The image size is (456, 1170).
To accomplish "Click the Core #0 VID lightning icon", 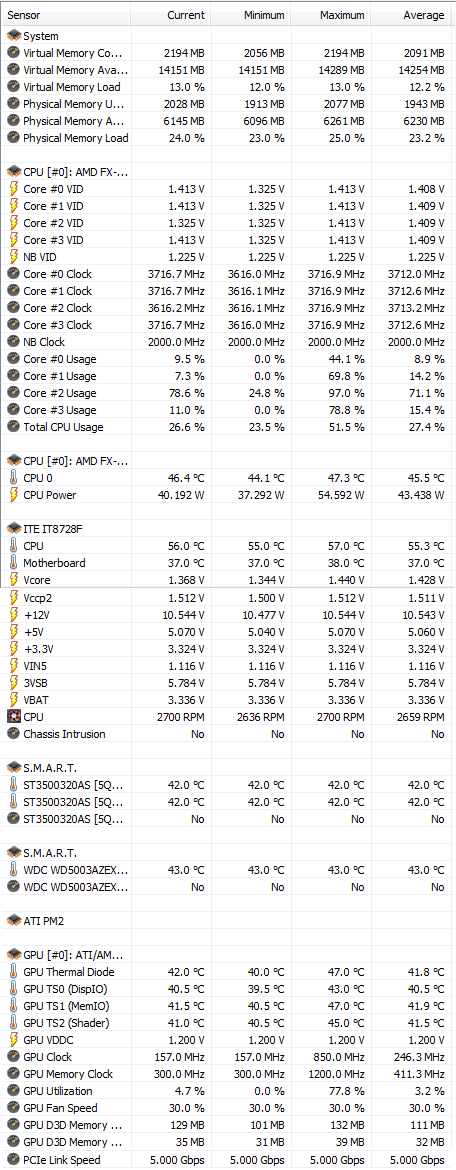I will point(13,189).
